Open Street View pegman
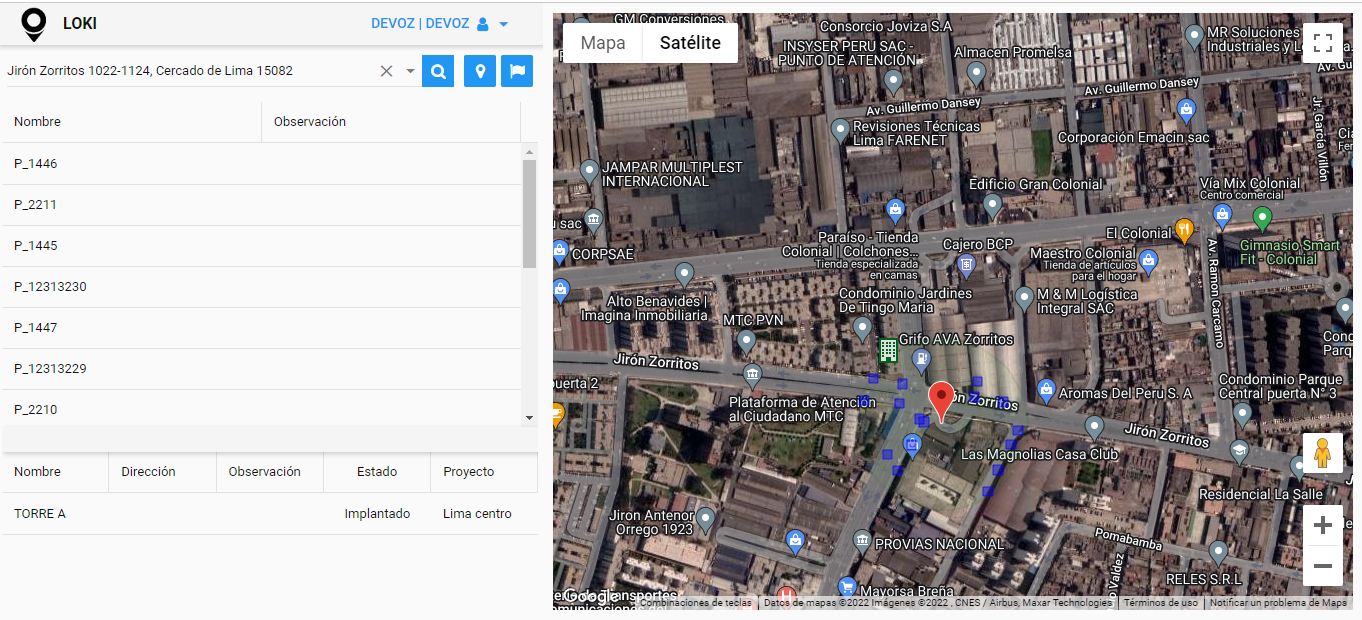 click(1323, 454)
